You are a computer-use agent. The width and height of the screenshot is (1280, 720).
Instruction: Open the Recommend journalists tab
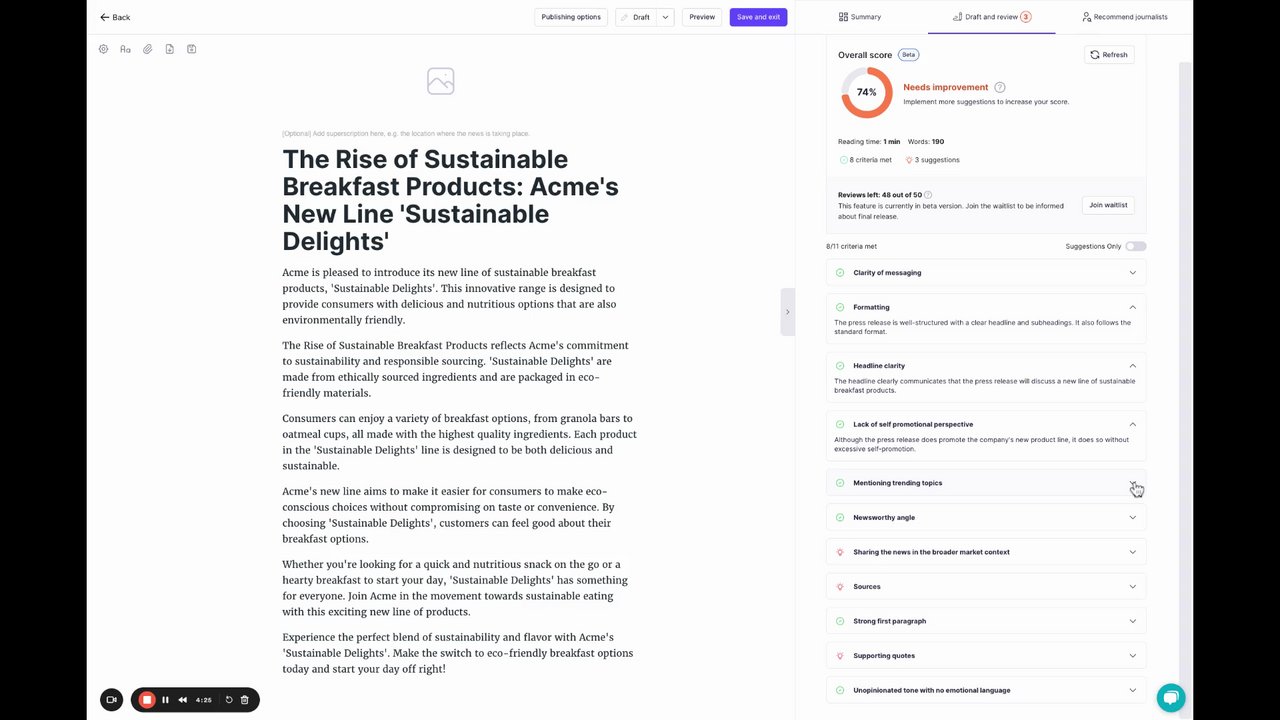(1124, 17)
